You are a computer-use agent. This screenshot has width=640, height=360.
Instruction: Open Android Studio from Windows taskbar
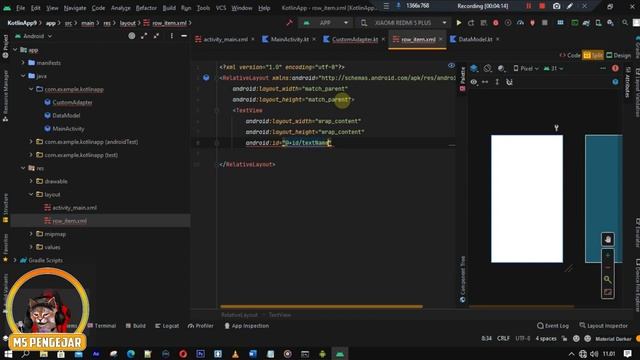tap(340, 354)
